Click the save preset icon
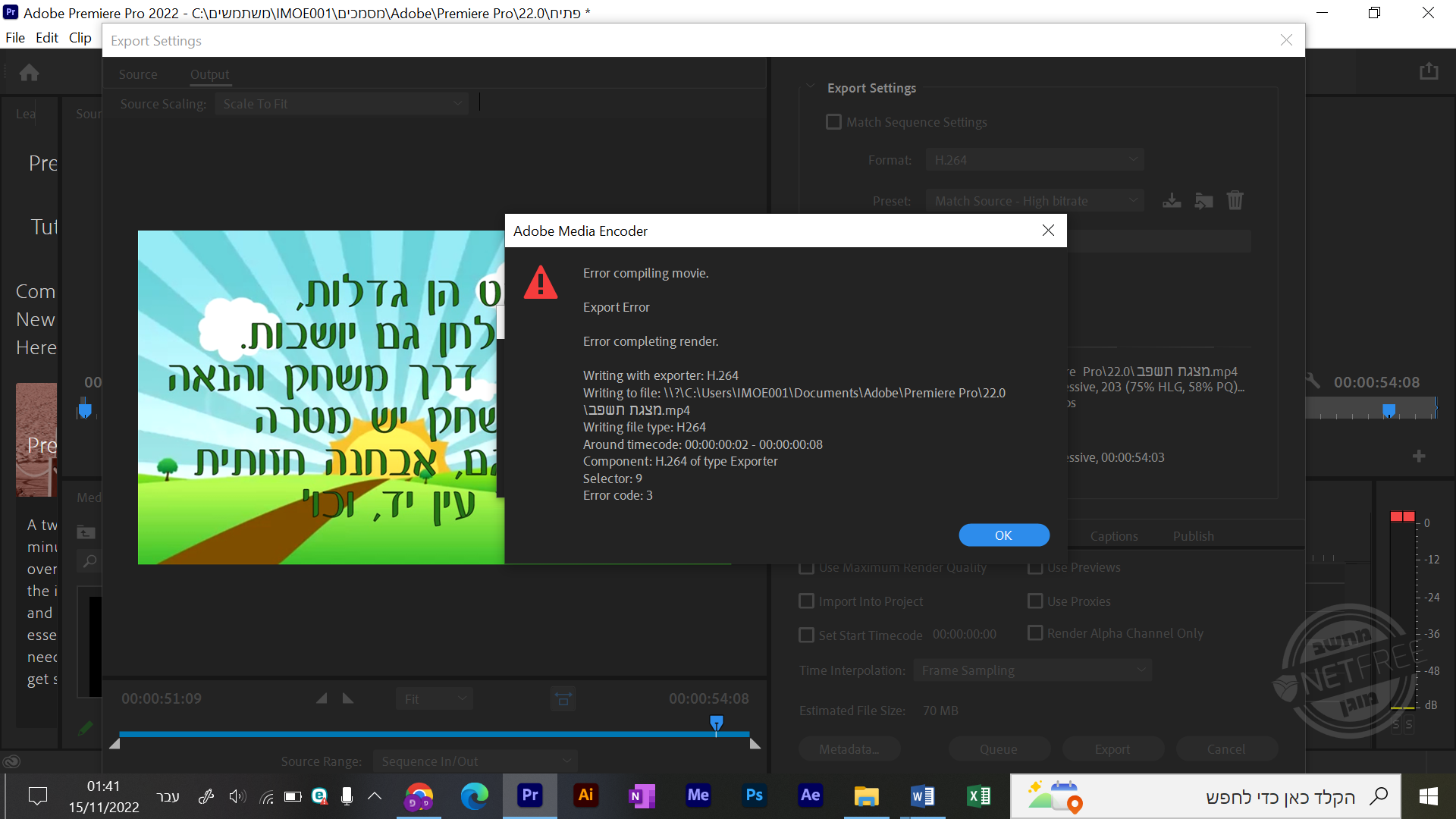1456x819 pixels. [1172, 201]
